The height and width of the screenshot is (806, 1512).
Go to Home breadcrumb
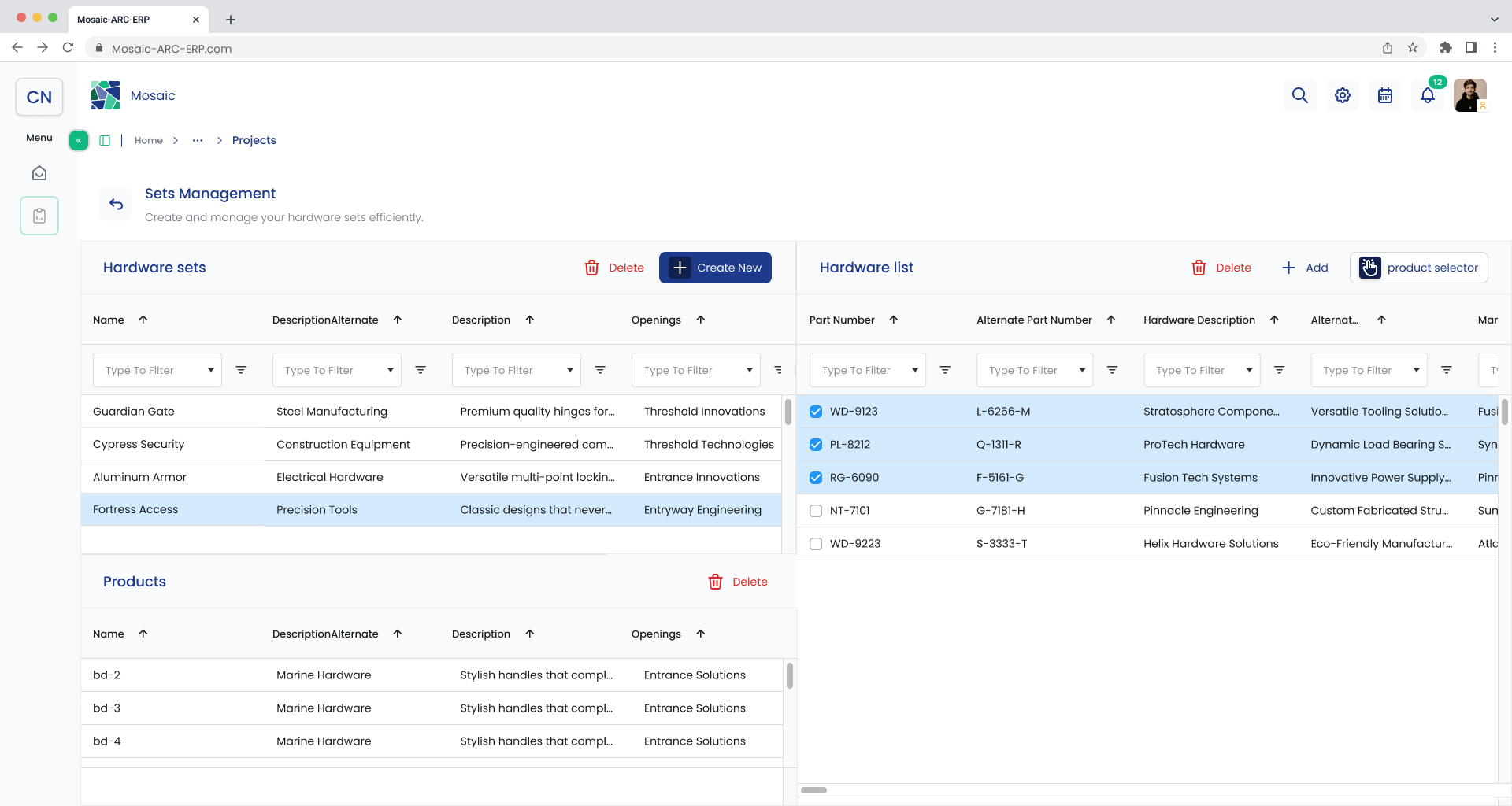[x=149, y=140]
